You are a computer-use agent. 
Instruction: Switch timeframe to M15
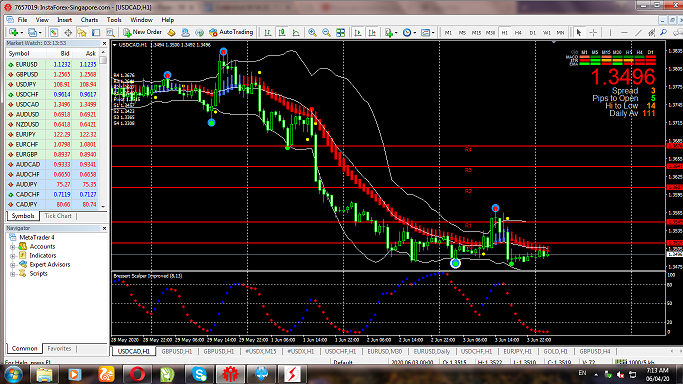476,33
